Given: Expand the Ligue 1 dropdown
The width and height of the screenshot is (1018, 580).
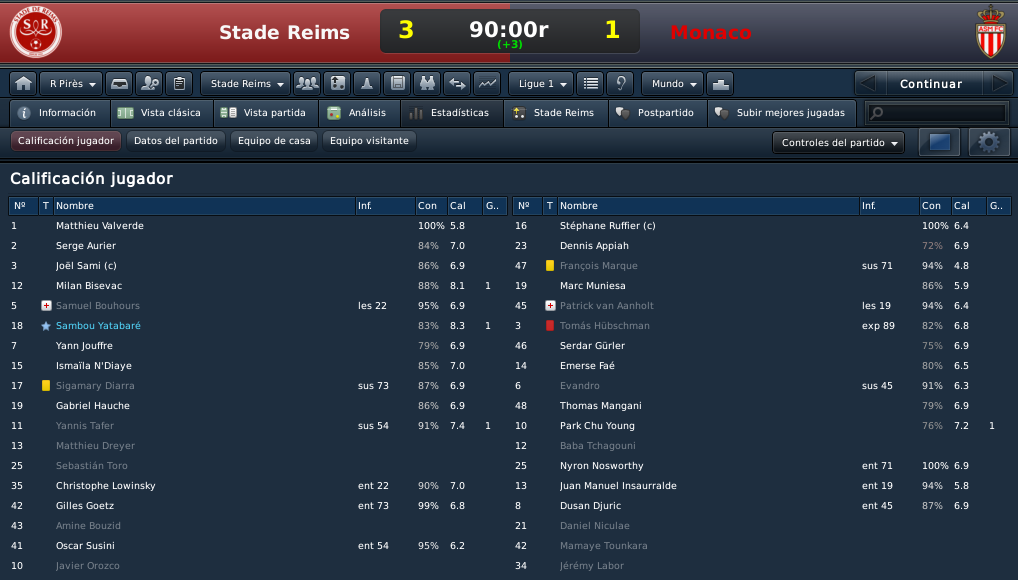Looking at the screenshot, I should [x=541, y=84].
